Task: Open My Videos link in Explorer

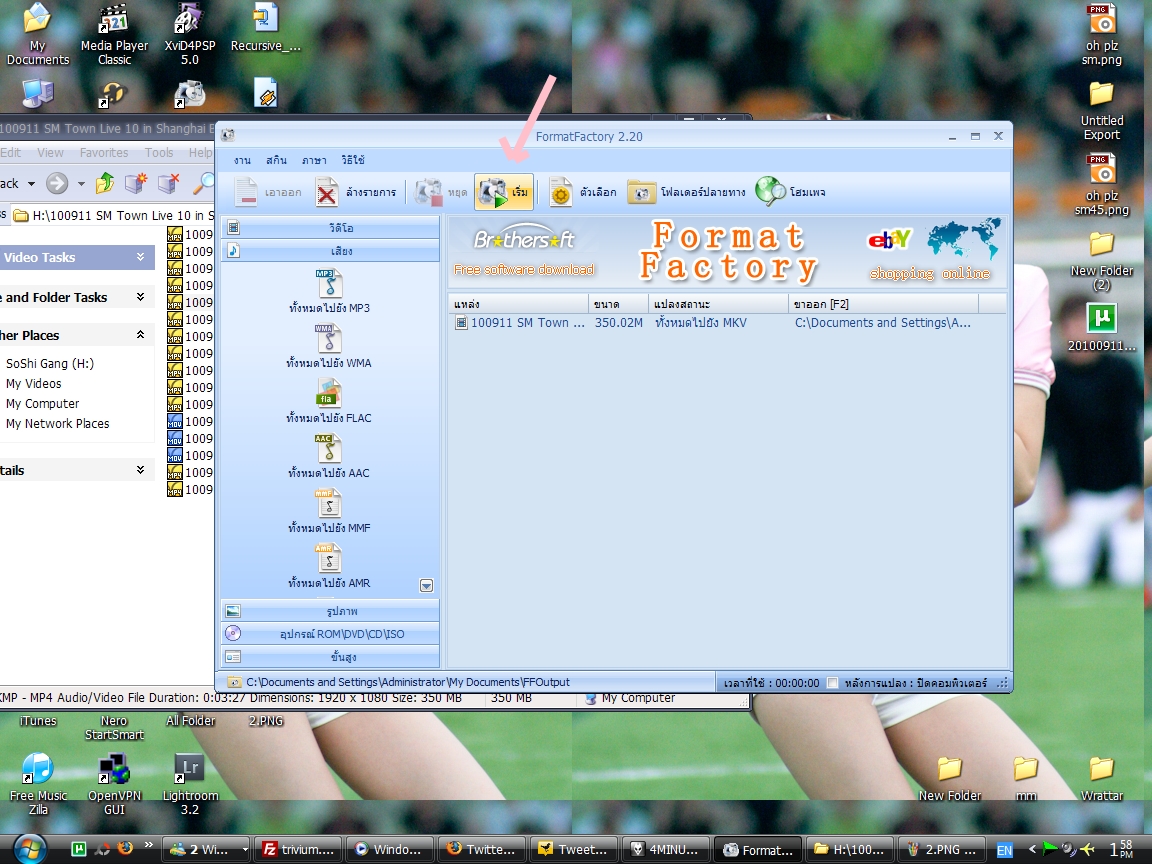Action: (34, 384)
